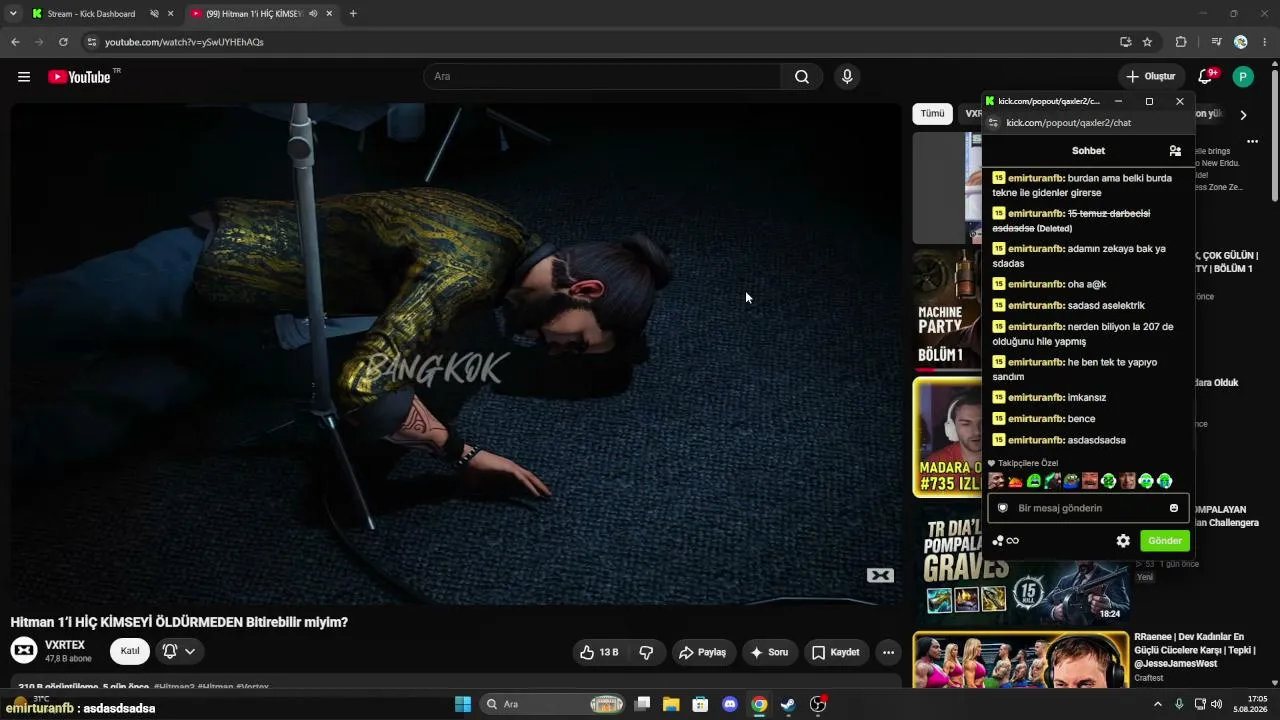Open Chrome profile avatar in toolbar
Image resolution: width=1280 pixels, height=720 pixels.
click(1241, 42)
